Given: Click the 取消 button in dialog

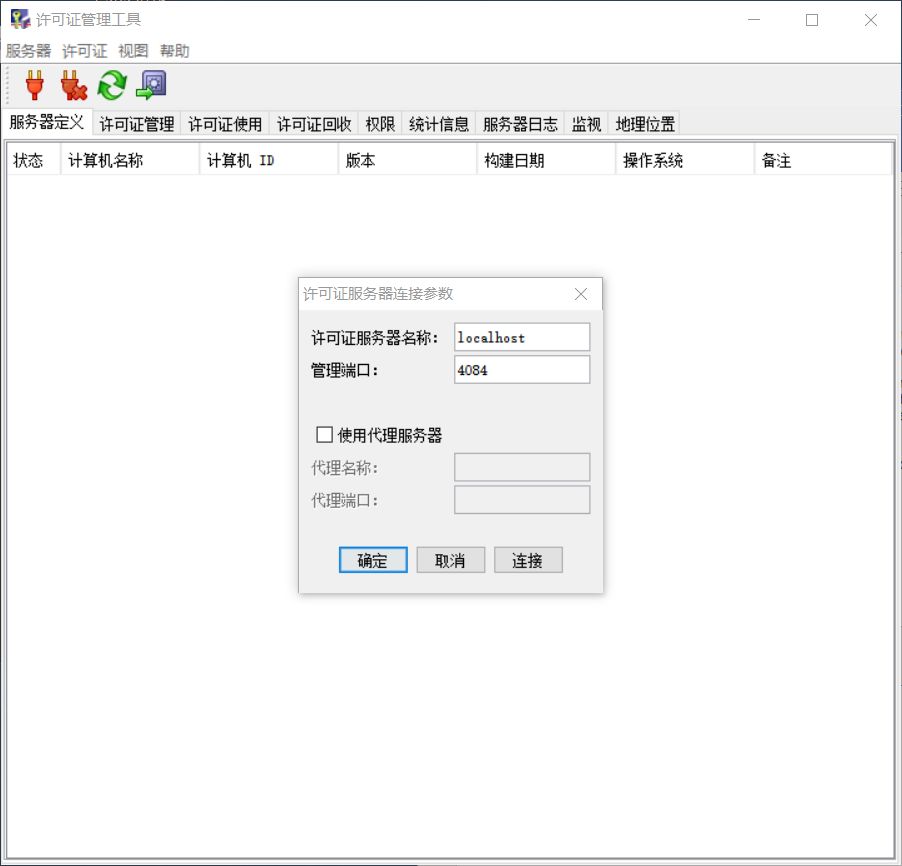Looking at the screenshot, I should [x=450, y=560].
